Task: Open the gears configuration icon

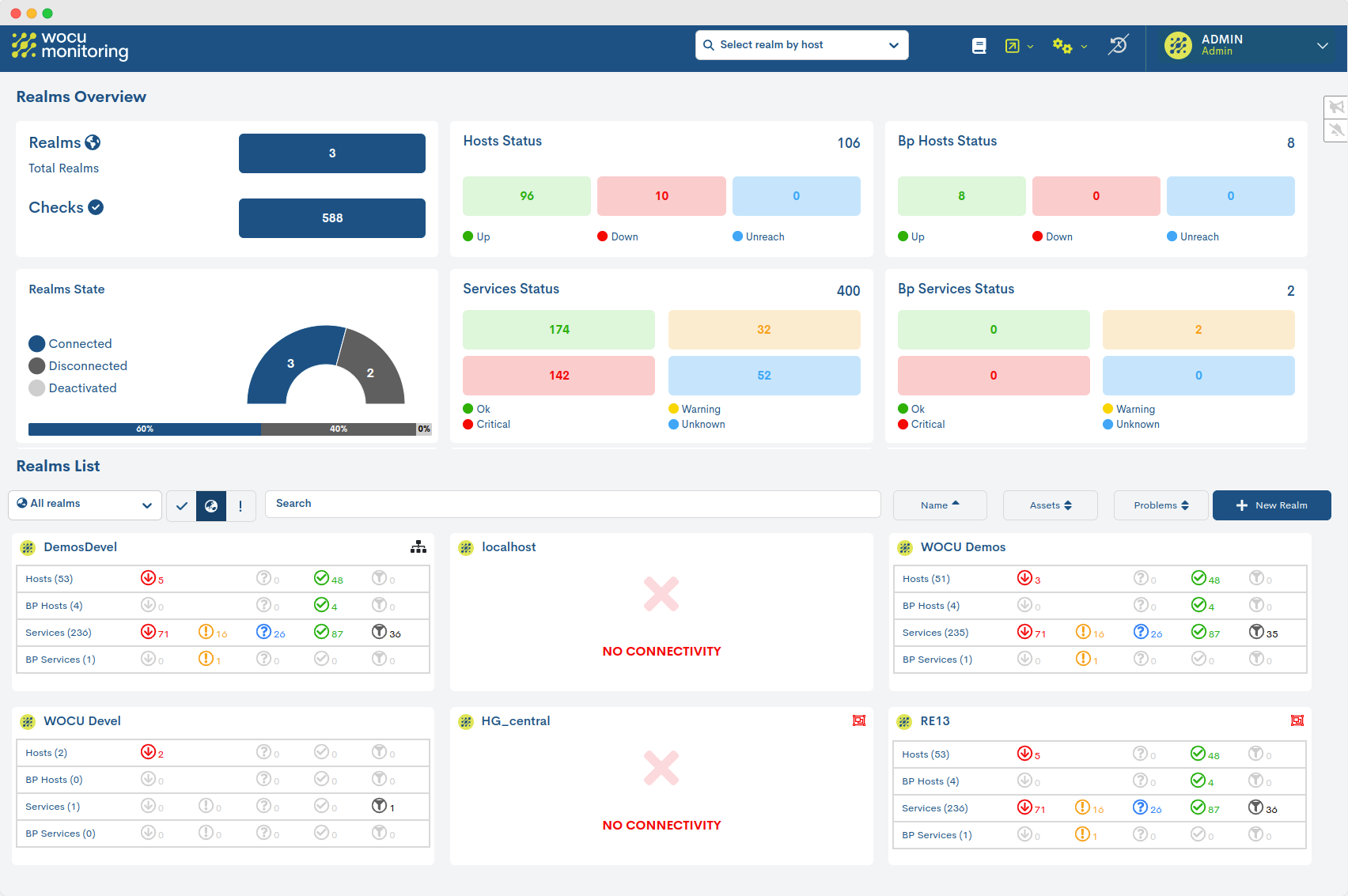Action: tap(1062, 46)
